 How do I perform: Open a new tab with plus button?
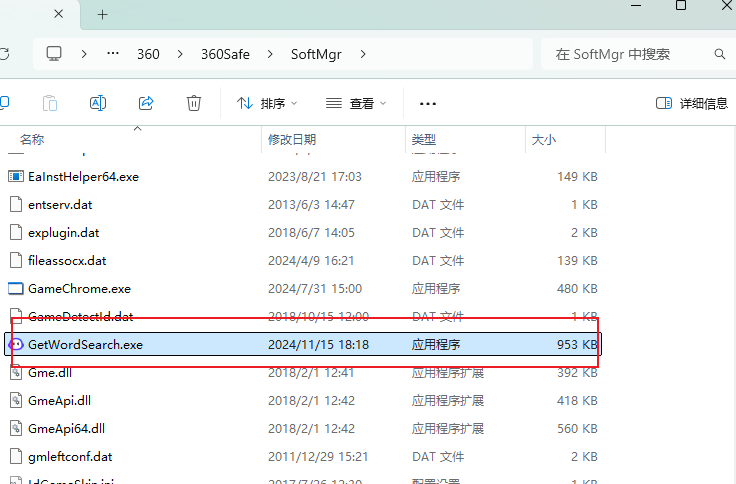[102, 15]
